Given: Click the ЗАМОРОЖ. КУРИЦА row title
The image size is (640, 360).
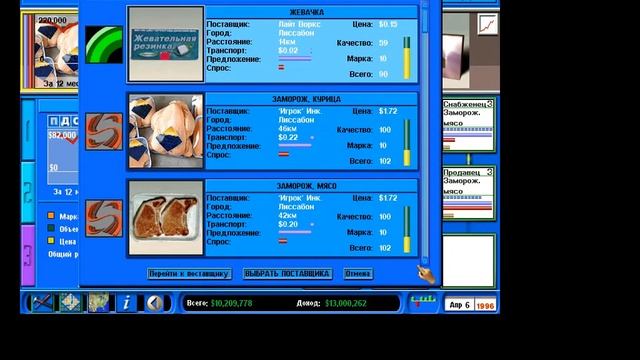Looking at the screenshot, I should (x=307, y=99).
